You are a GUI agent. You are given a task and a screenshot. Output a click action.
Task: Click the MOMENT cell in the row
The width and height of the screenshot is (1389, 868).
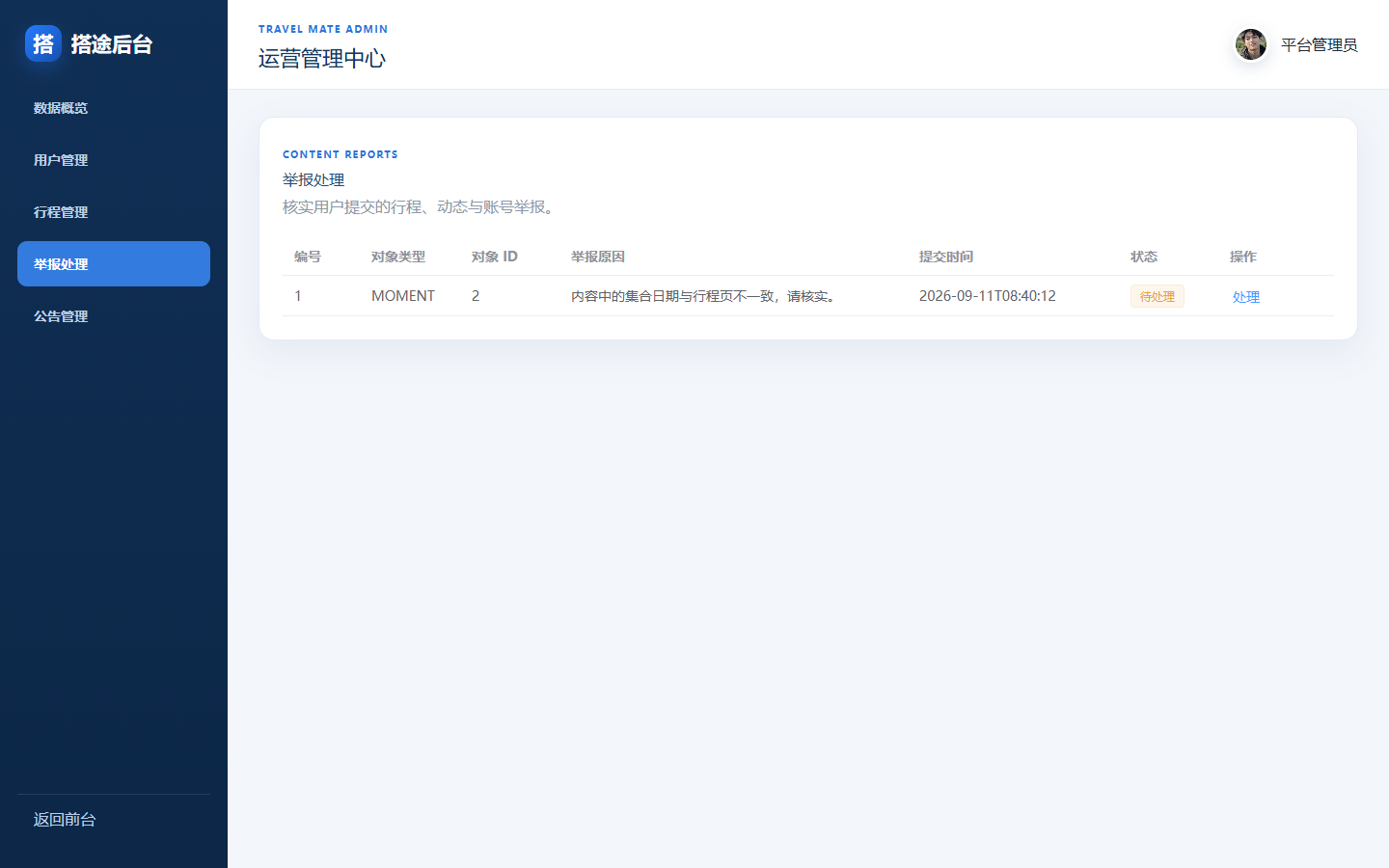[x=403, y=296]
